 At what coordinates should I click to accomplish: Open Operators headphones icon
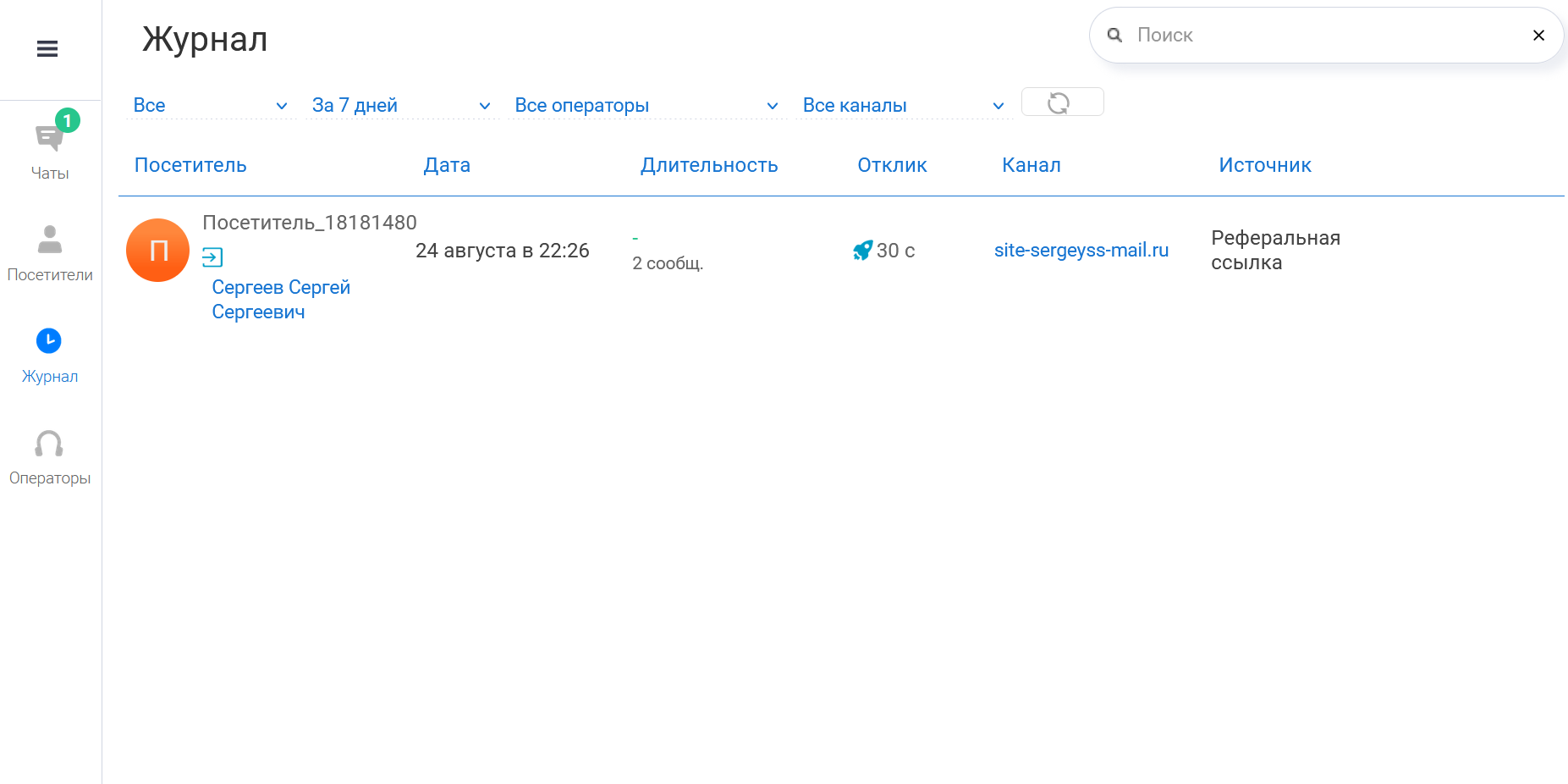pos(49,444)
